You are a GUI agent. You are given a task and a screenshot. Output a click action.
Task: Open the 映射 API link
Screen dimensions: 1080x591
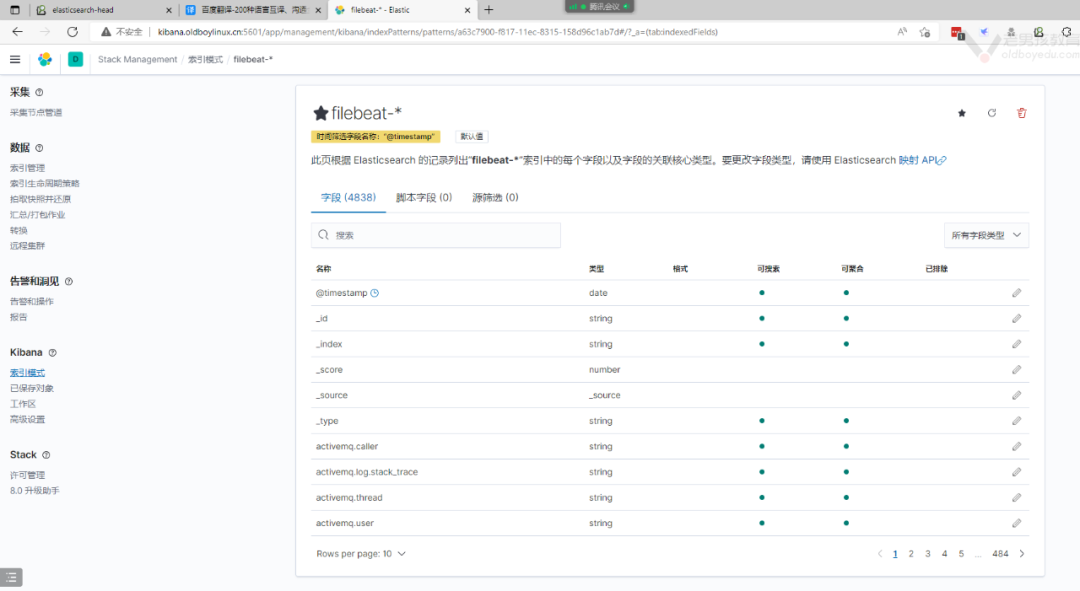click(922, 160)
